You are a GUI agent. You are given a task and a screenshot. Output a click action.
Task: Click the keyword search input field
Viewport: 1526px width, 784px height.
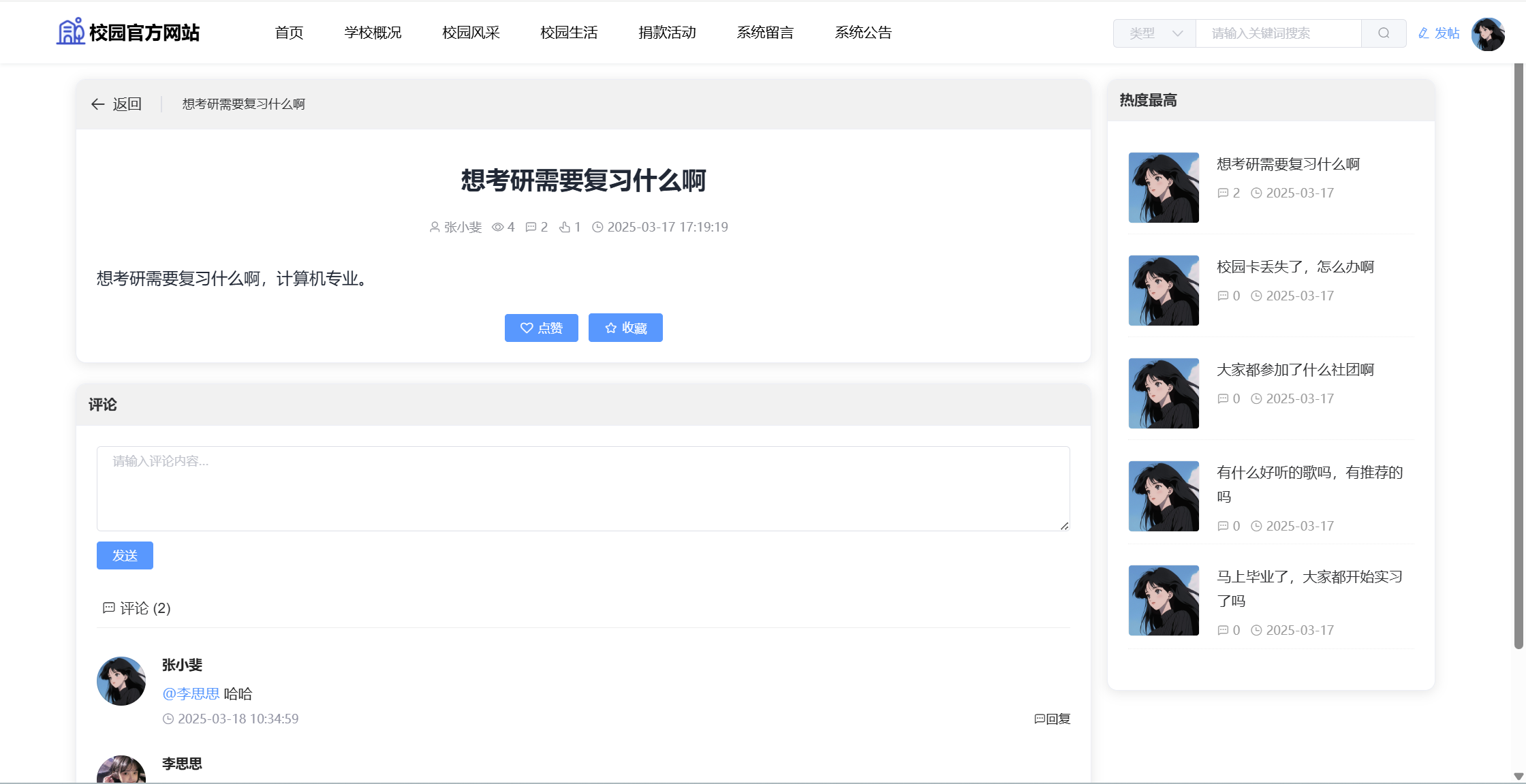point(1278,33)
